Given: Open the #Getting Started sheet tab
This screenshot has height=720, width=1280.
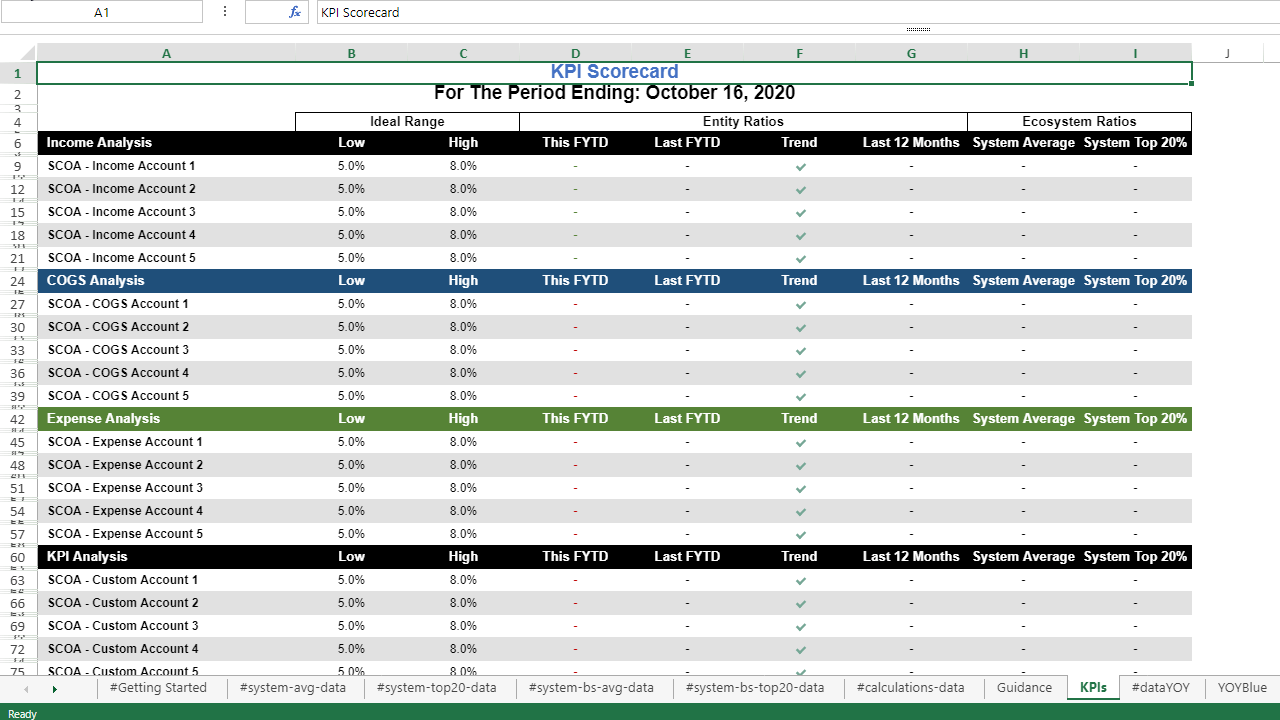Looking at the screenshot, I should click(x=159, y=688).
